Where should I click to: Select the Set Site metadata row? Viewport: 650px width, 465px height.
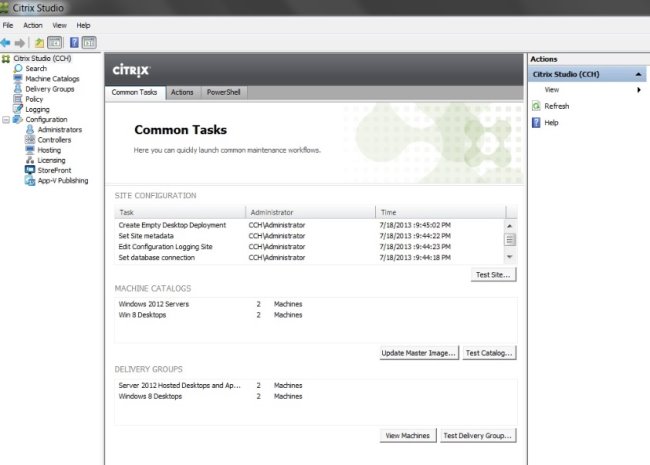309,236
